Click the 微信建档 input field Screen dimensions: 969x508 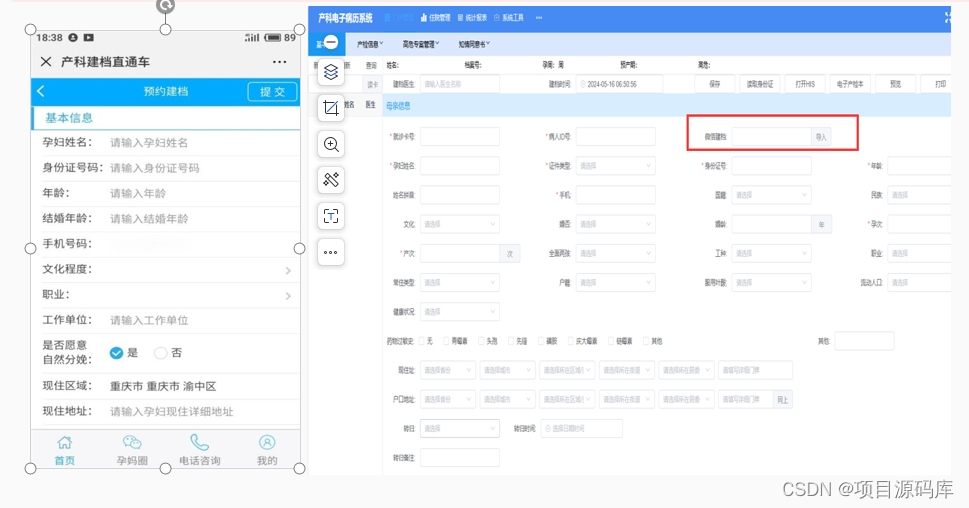(771, 137)
